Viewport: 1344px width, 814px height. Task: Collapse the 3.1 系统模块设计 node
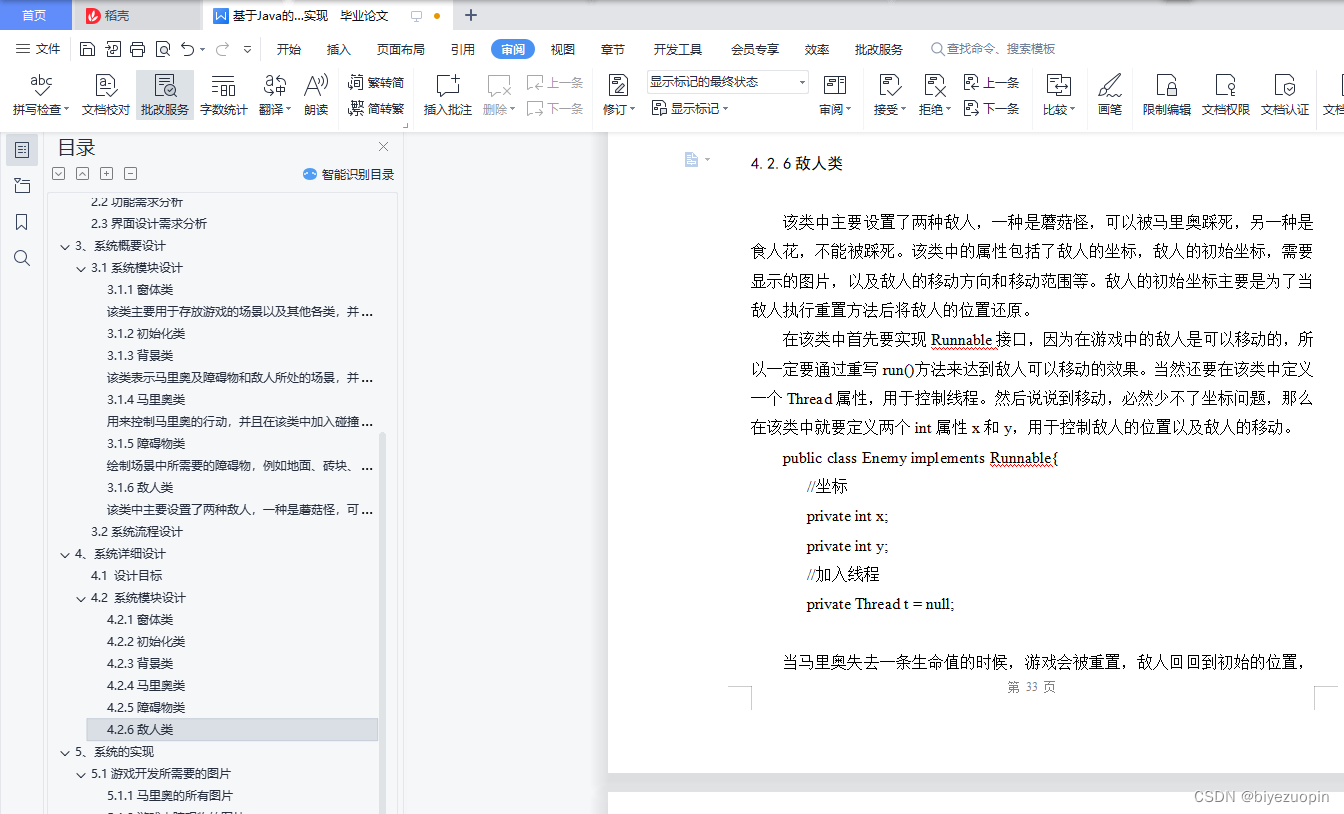coord(81,268)
